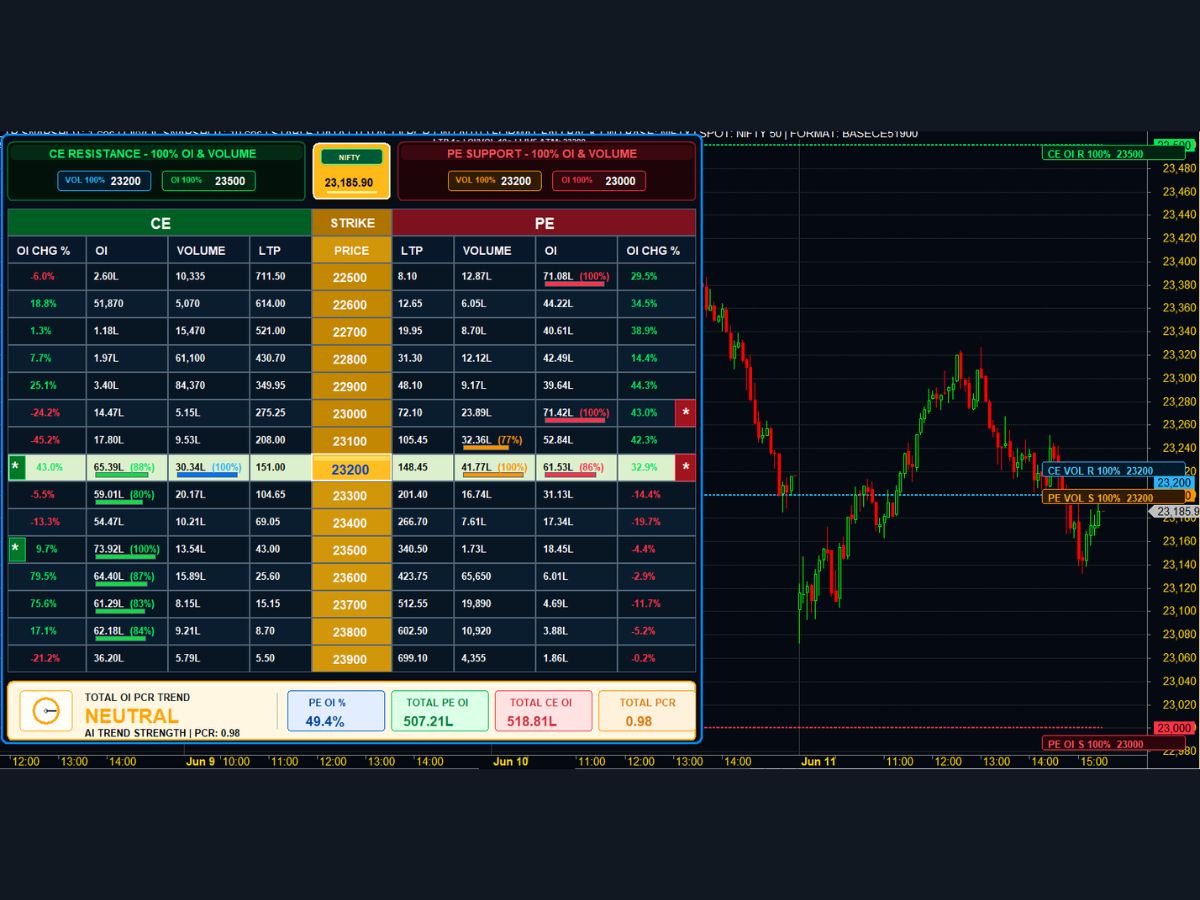Click the CE volume value 30.34L (100%)
1200x900 pixels.
(x=208, y=467)
